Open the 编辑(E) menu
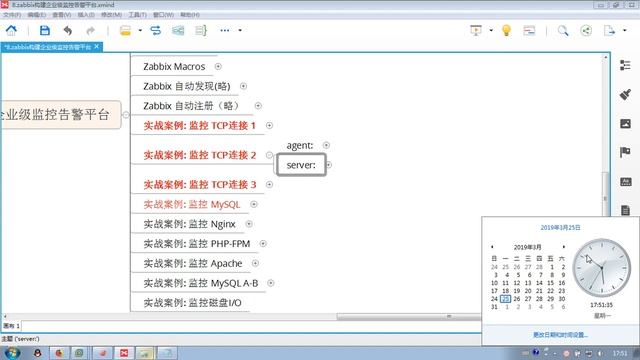This screenshot has height=360, width=640. point(37,15)
